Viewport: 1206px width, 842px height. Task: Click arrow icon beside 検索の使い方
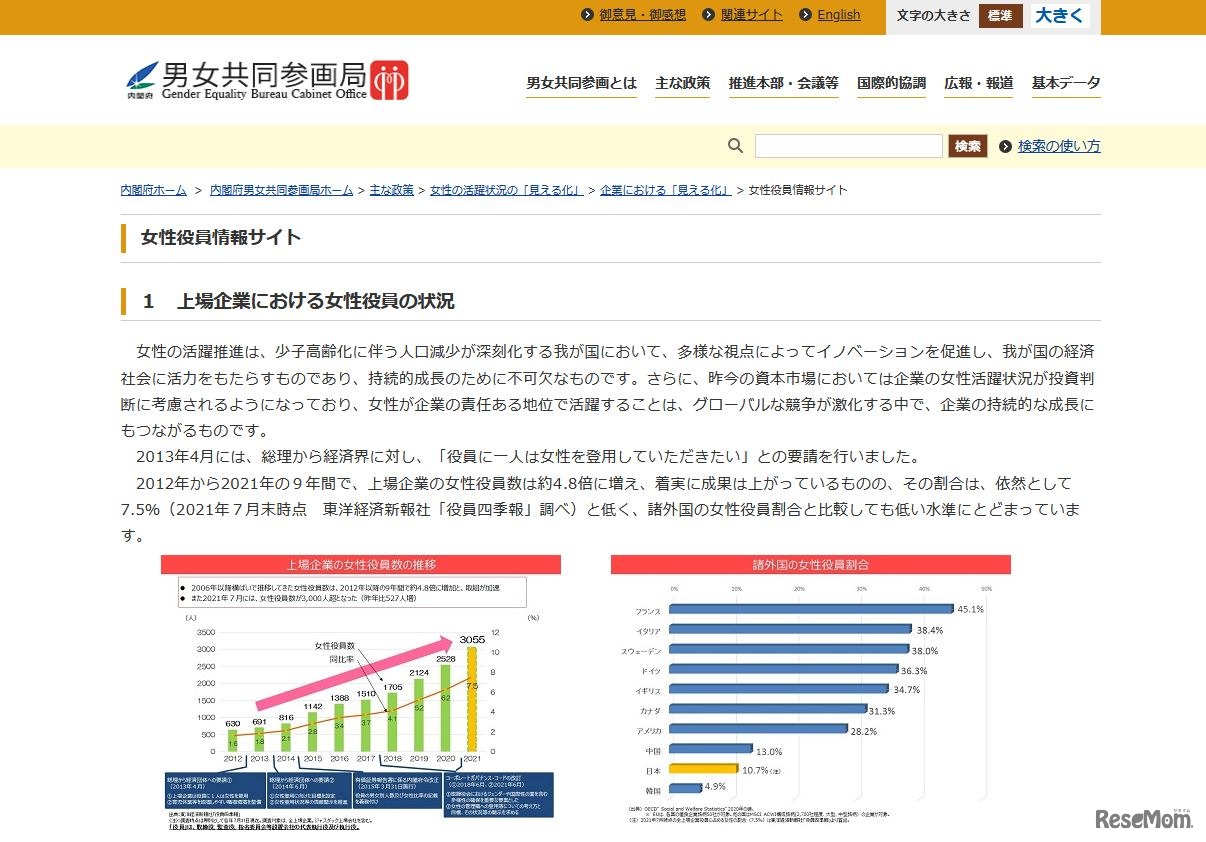1005,146
